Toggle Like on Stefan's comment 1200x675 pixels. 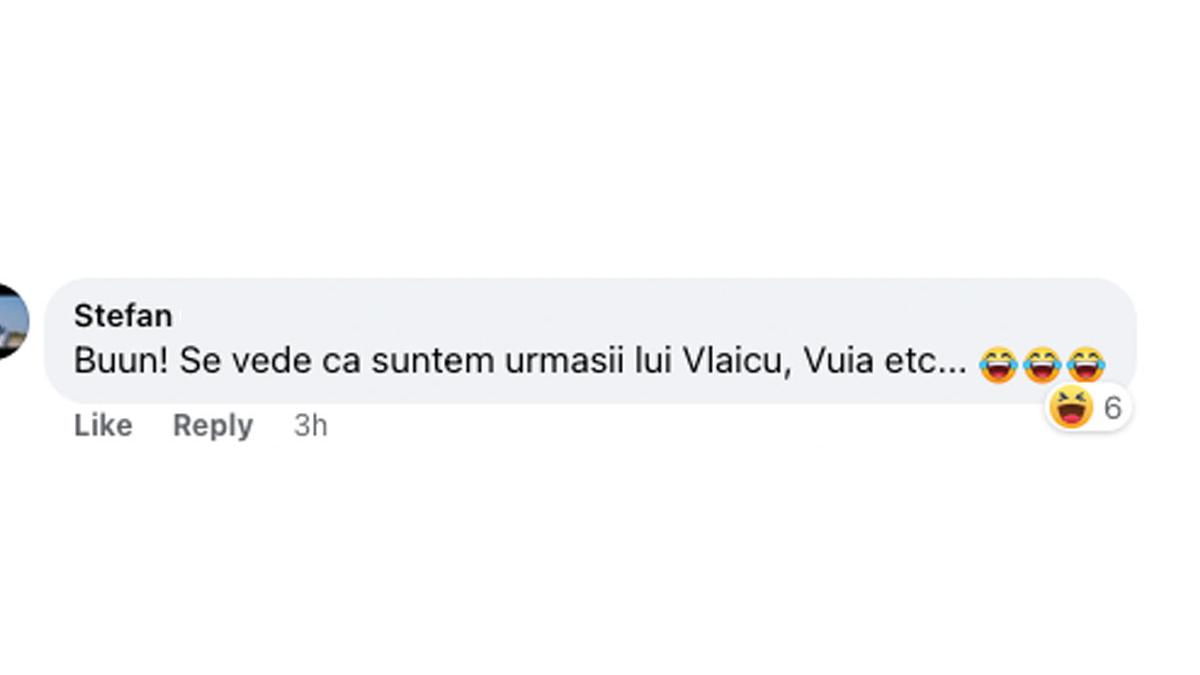[102, 425]
